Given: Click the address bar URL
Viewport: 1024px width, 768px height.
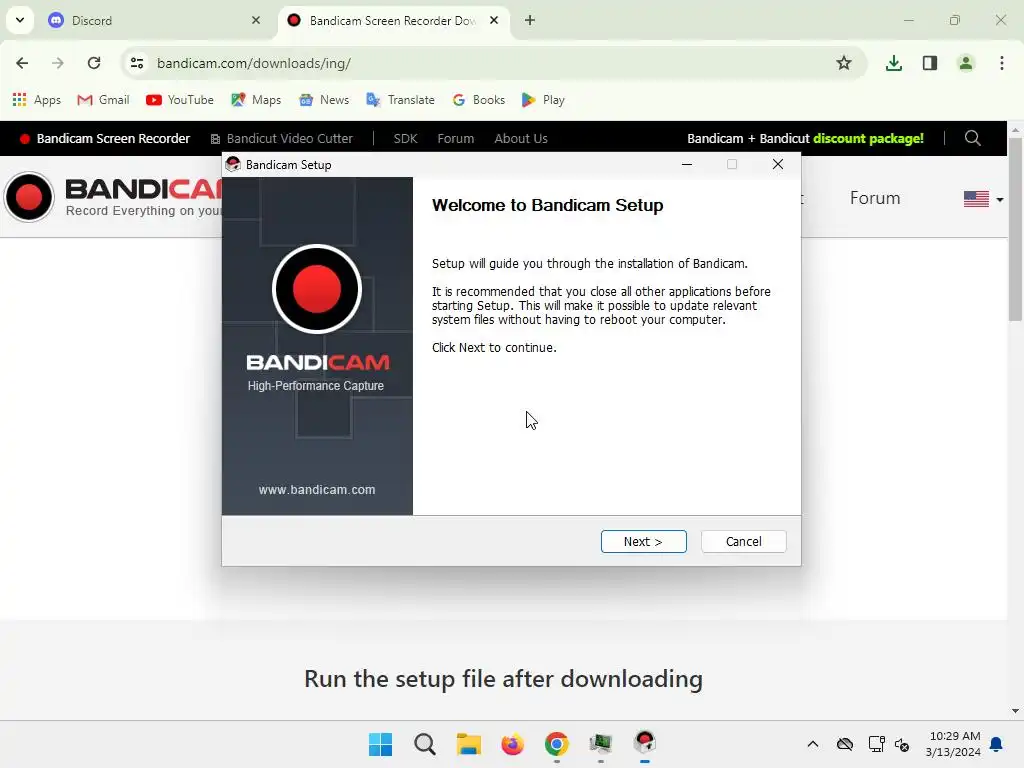Looking at the screenshot, I should click(254, 63).
